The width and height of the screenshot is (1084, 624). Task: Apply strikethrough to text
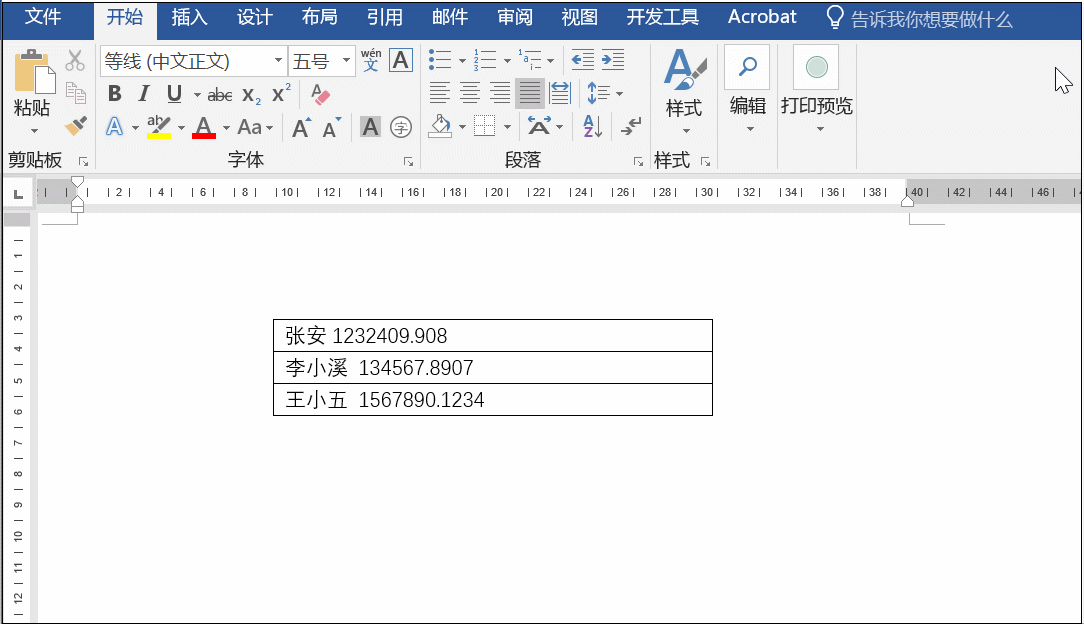[x=219, y=93]
